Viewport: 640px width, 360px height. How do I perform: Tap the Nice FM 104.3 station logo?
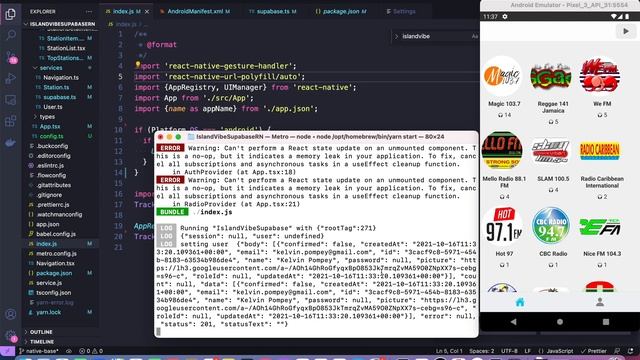[600, 226]
